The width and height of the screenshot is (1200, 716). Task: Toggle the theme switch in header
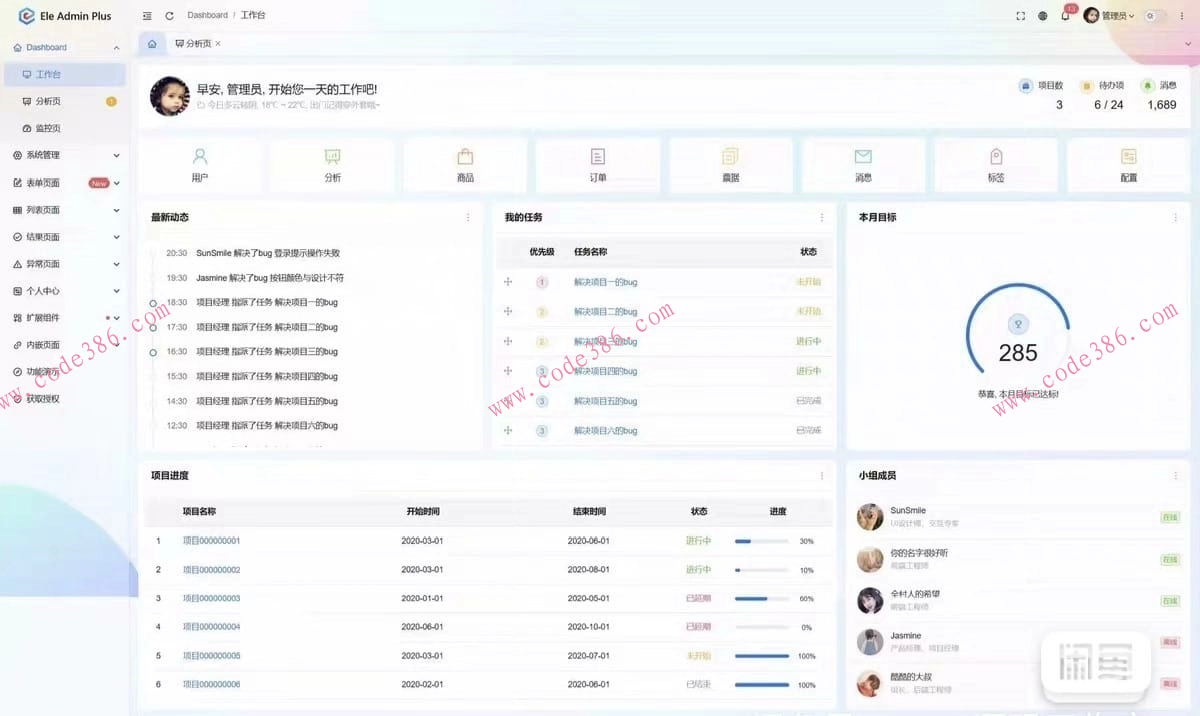1155,16
